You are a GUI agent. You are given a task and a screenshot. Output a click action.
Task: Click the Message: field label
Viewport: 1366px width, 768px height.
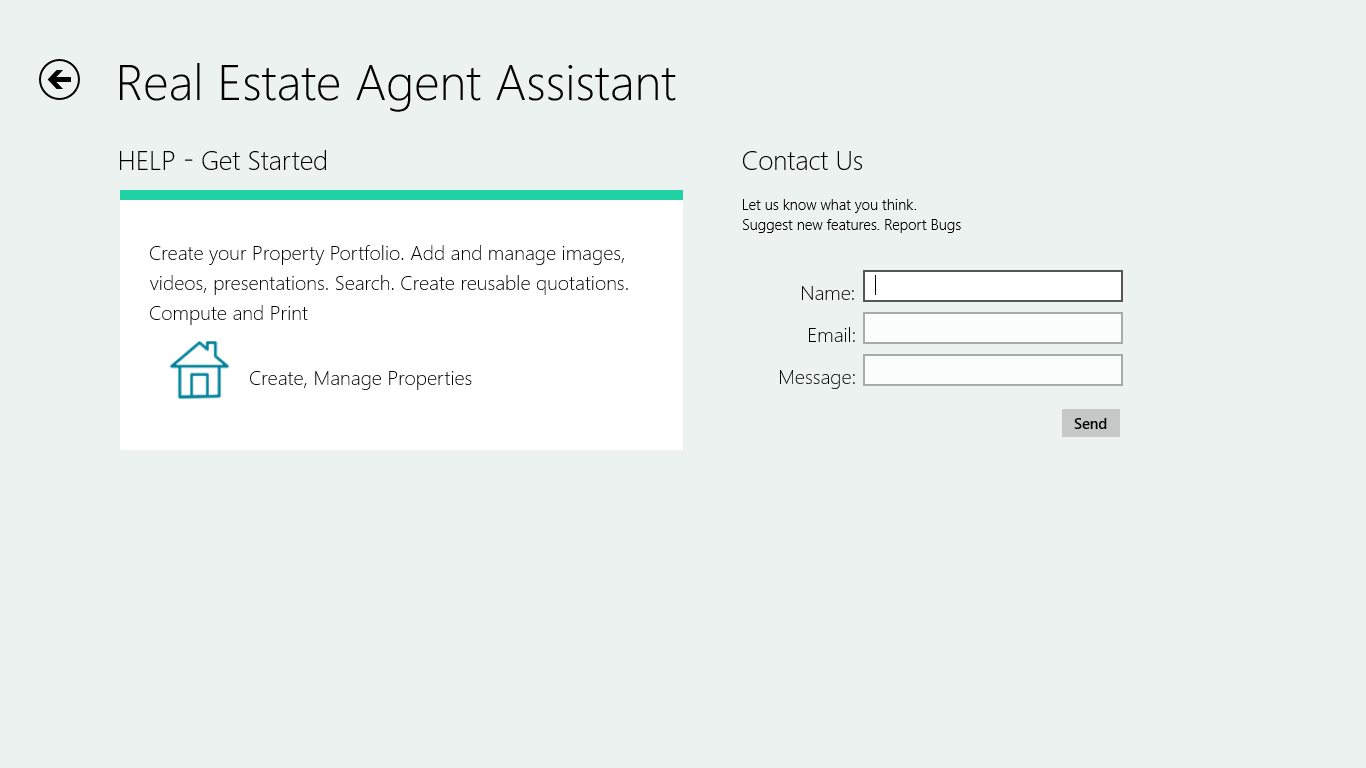click(816, 377)
